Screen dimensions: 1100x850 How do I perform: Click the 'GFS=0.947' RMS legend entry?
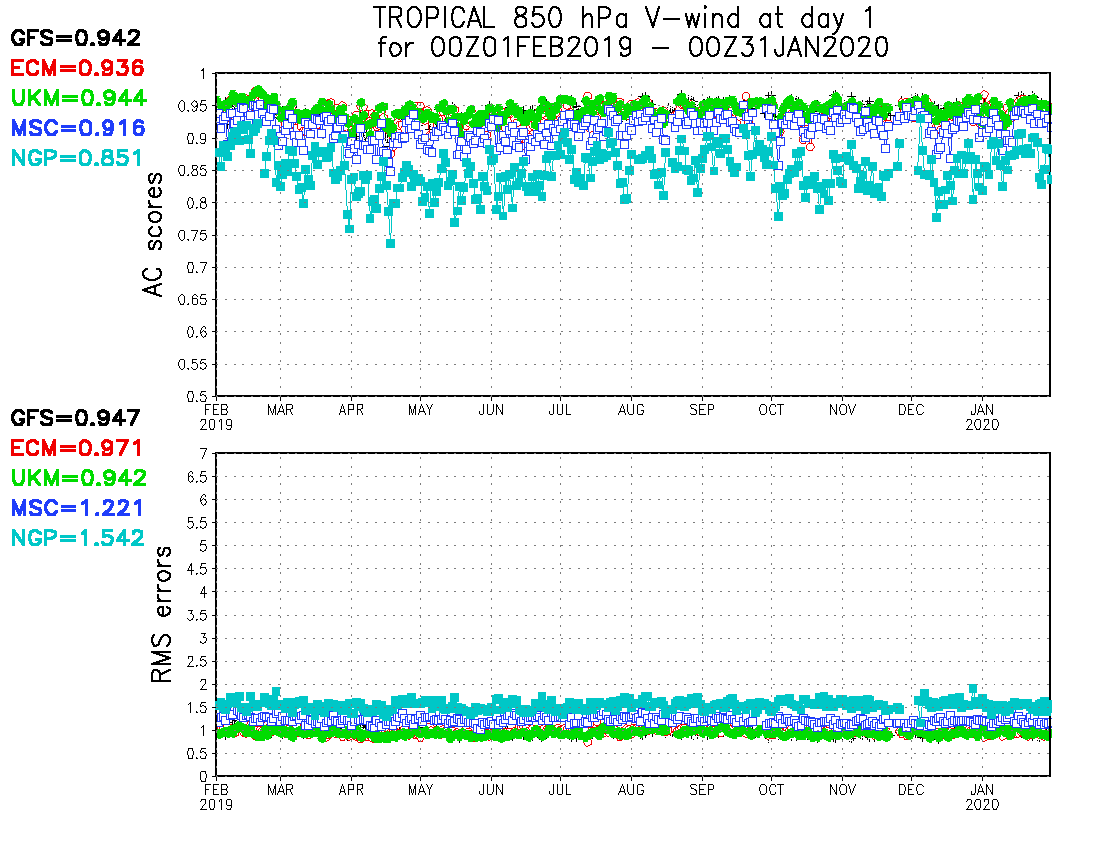pos(76,419)
